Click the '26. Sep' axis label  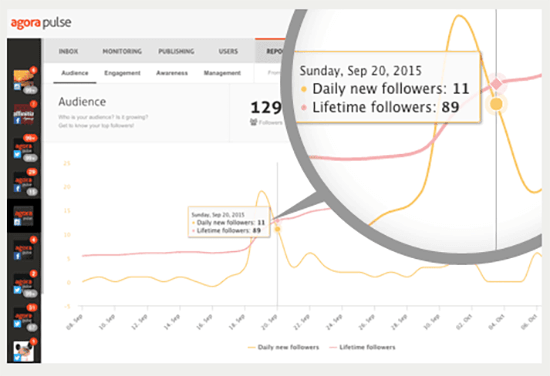367,322
